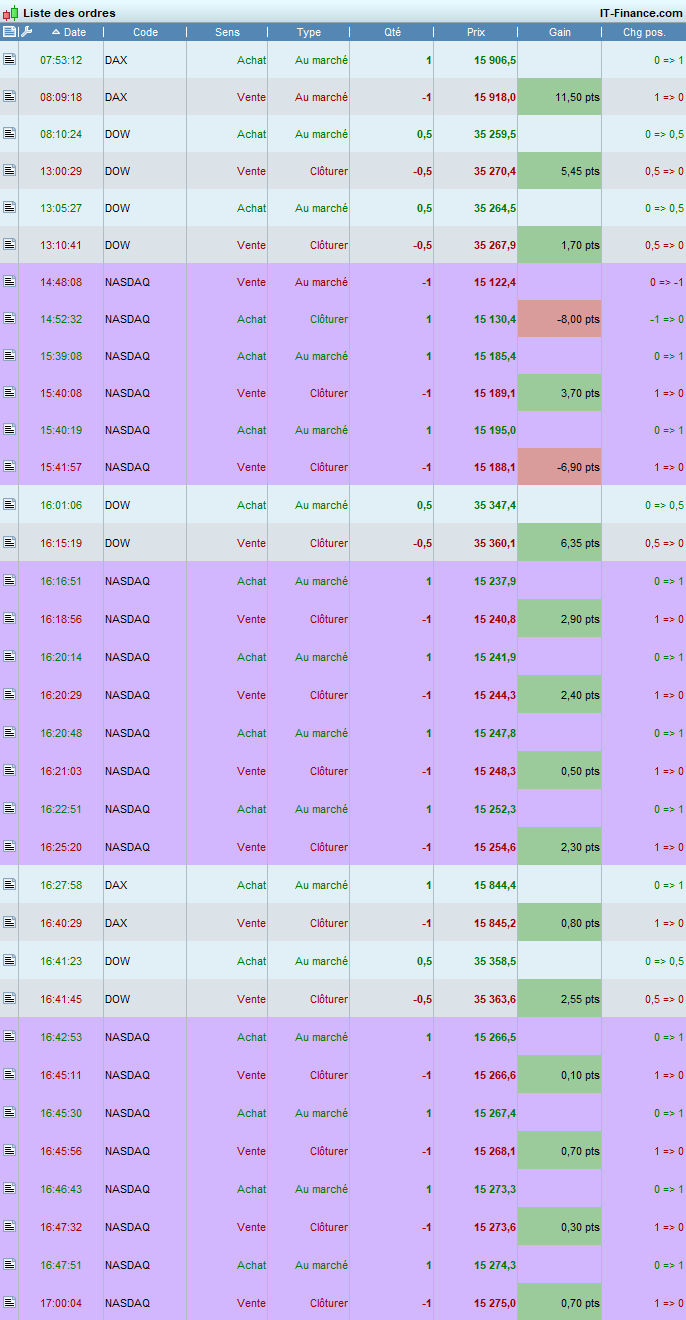Open the details icon for the 16:20:14 order
The image size is (686, 1320).
9,657
